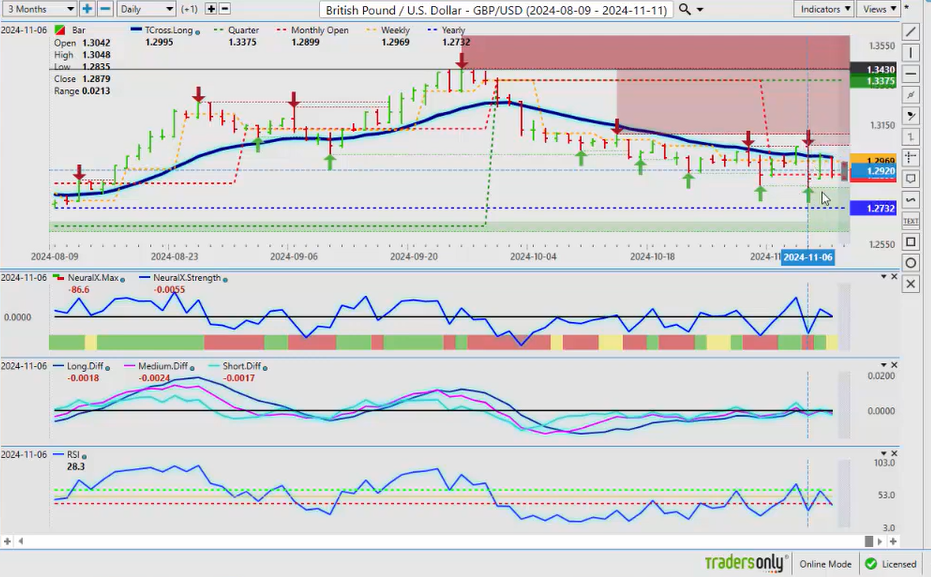This screenshot has height=577, width=931.
Task: Select the horizontal line drawing tool
Action: tap(911, 74)
